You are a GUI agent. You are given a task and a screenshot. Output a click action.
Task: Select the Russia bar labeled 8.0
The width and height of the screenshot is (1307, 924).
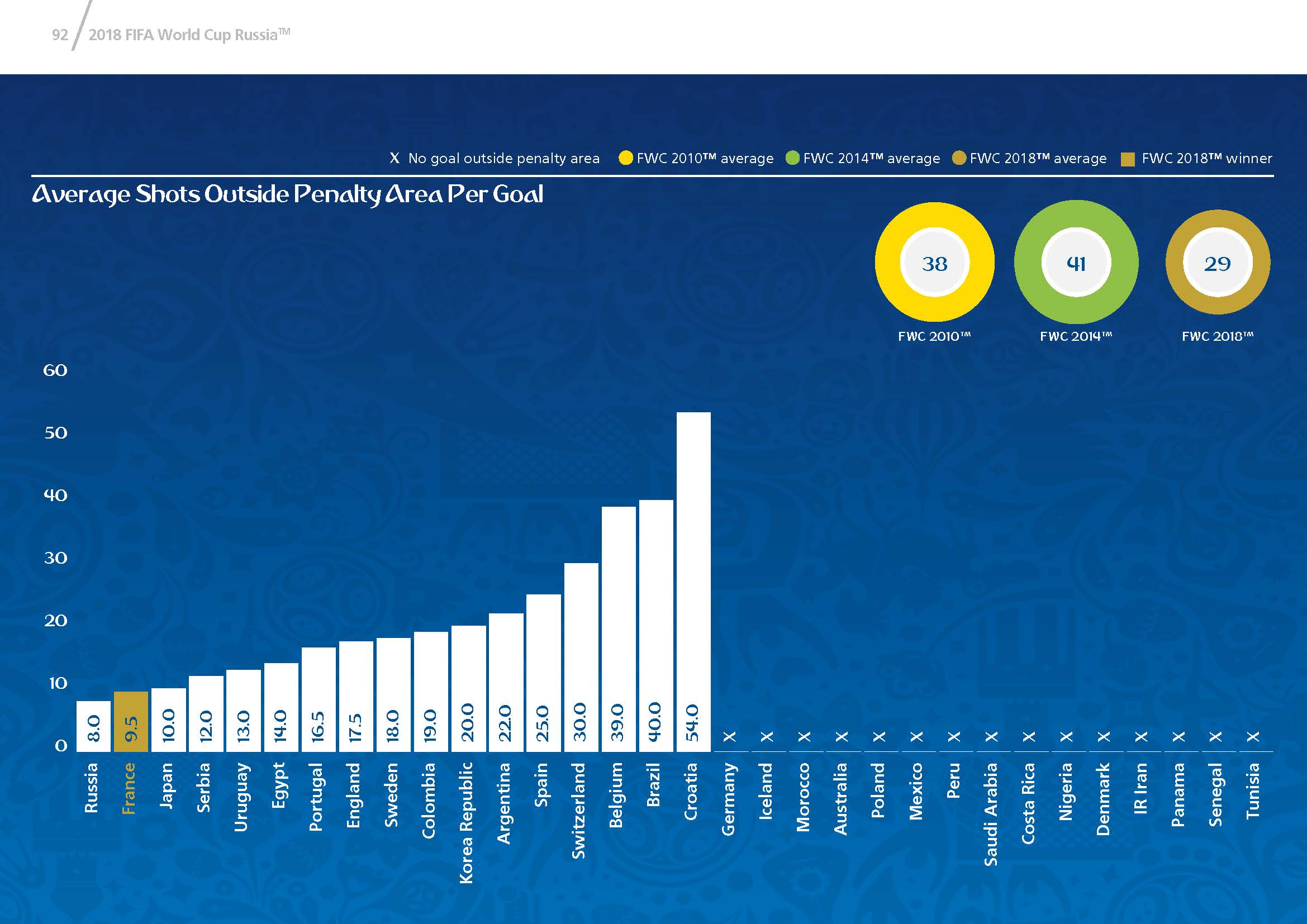pyautogui.click(x=93, y=727)
